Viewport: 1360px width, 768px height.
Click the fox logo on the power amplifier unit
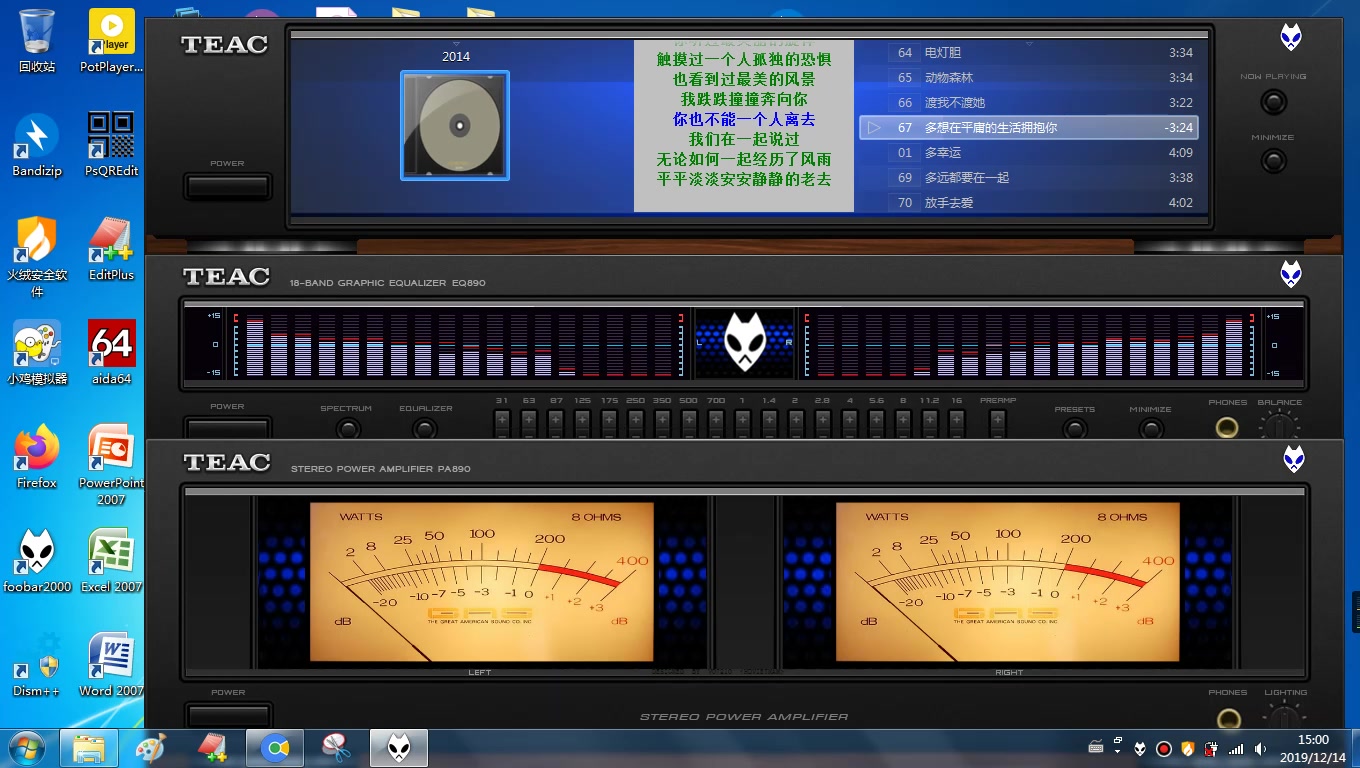[x=1294, y=459]
